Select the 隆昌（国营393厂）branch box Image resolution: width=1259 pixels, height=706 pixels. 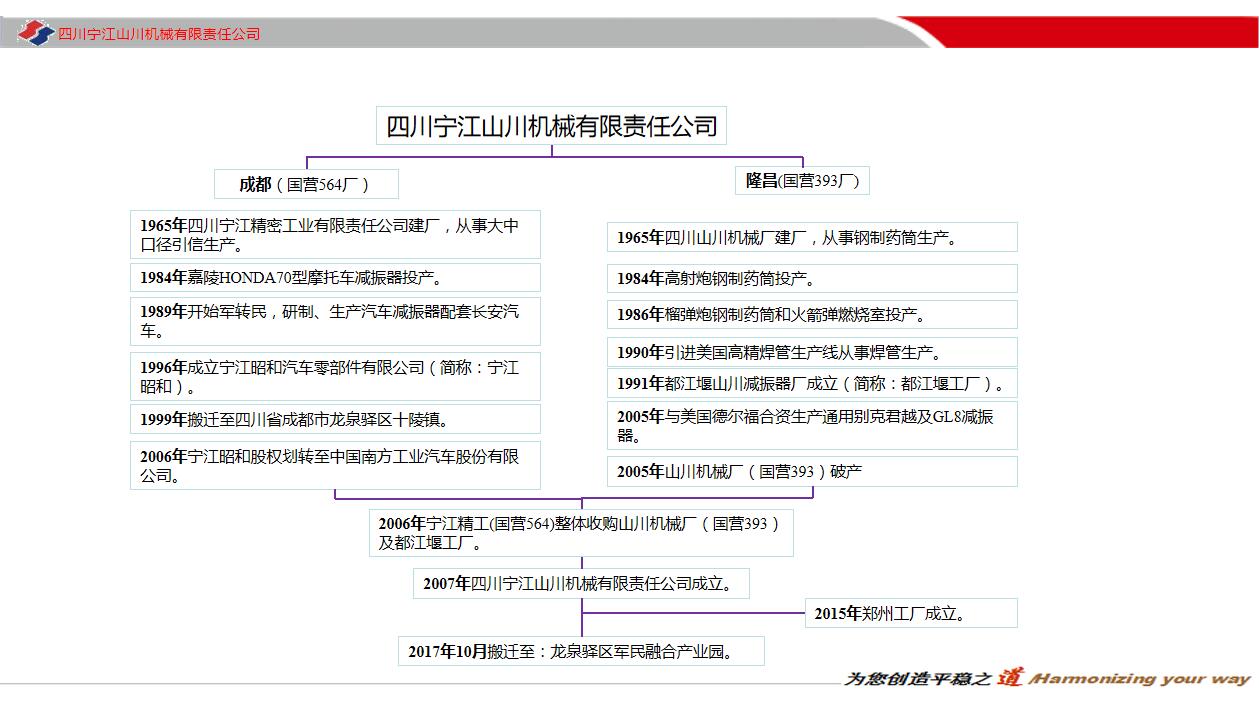pyautogui.click(x=802, y=180)
